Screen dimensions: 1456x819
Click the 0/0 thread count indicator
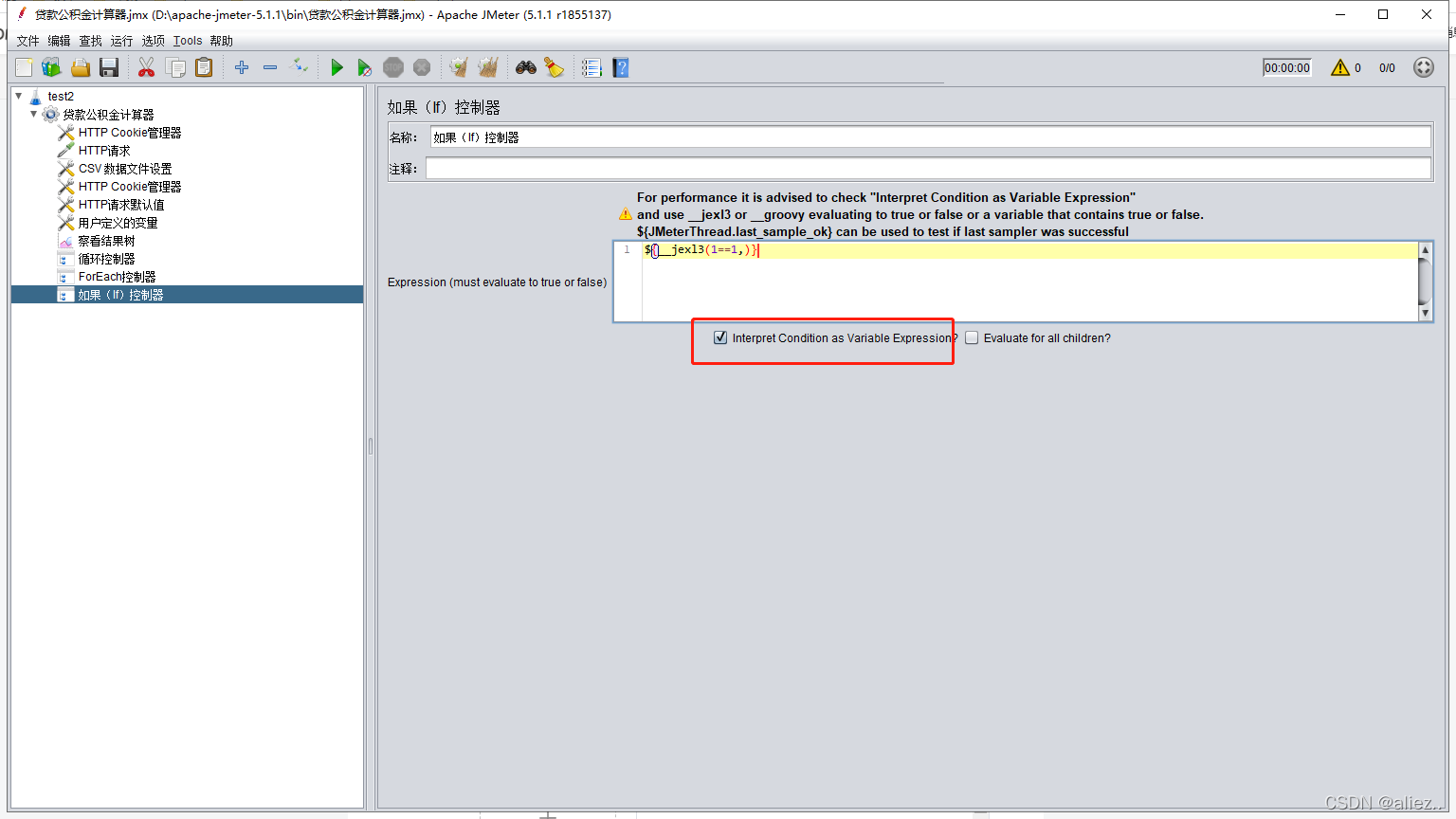(x=1387, y=67)
